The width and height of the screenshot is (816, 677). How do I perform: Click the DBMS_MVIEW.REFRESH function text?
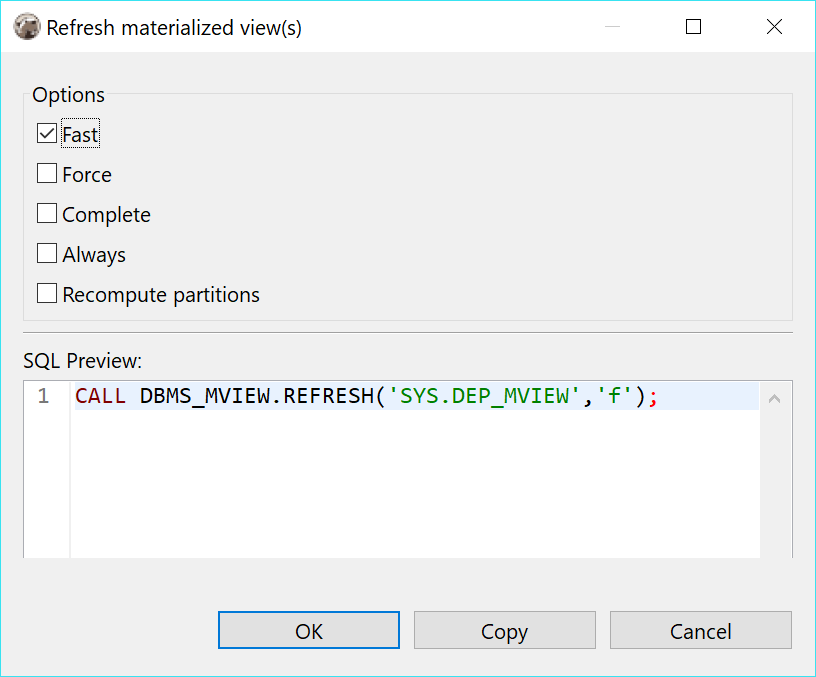(x=270, y=396)
